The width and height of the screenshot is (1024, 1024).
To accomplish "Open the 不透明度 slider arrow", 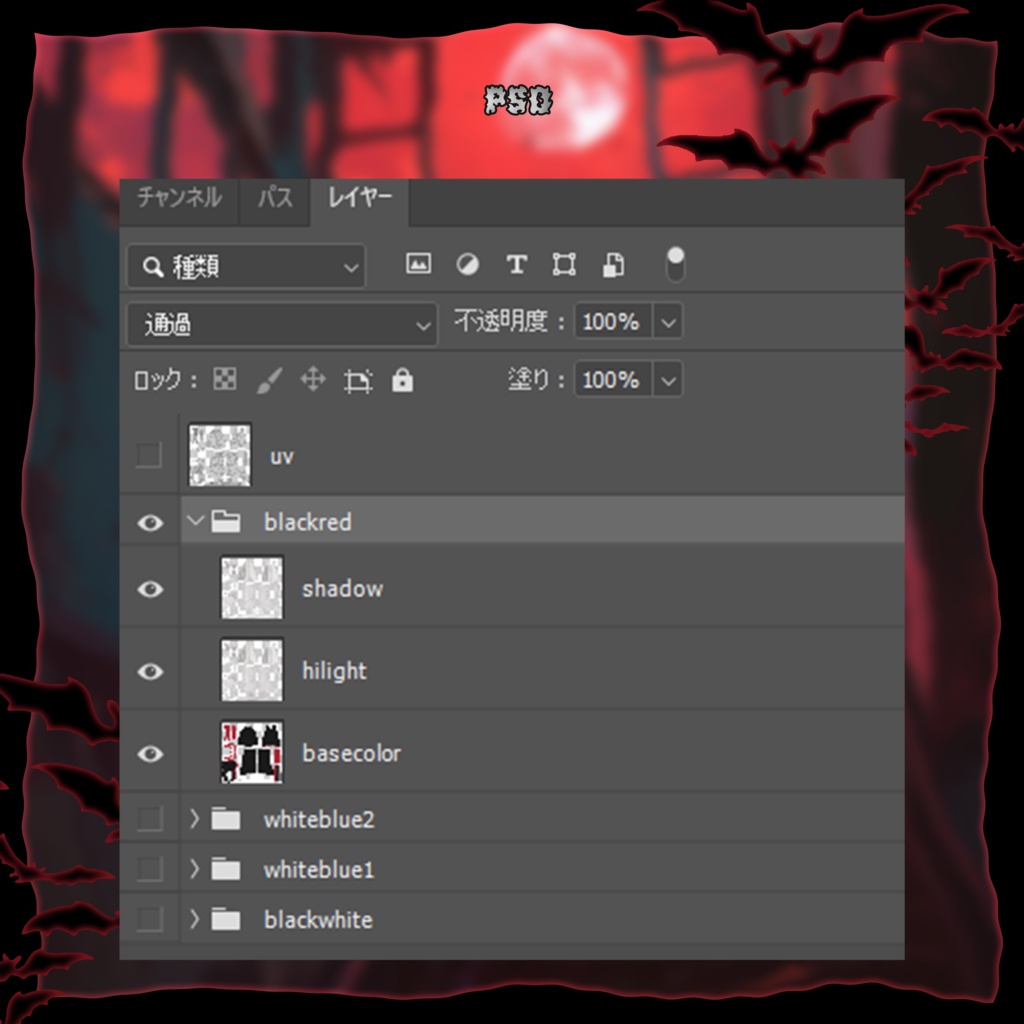I will pos(668,321).
